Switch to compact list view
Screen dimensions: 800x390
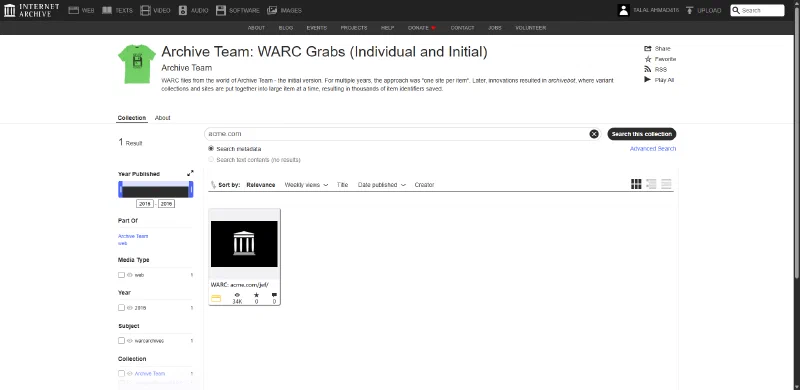tap(666, 184)
